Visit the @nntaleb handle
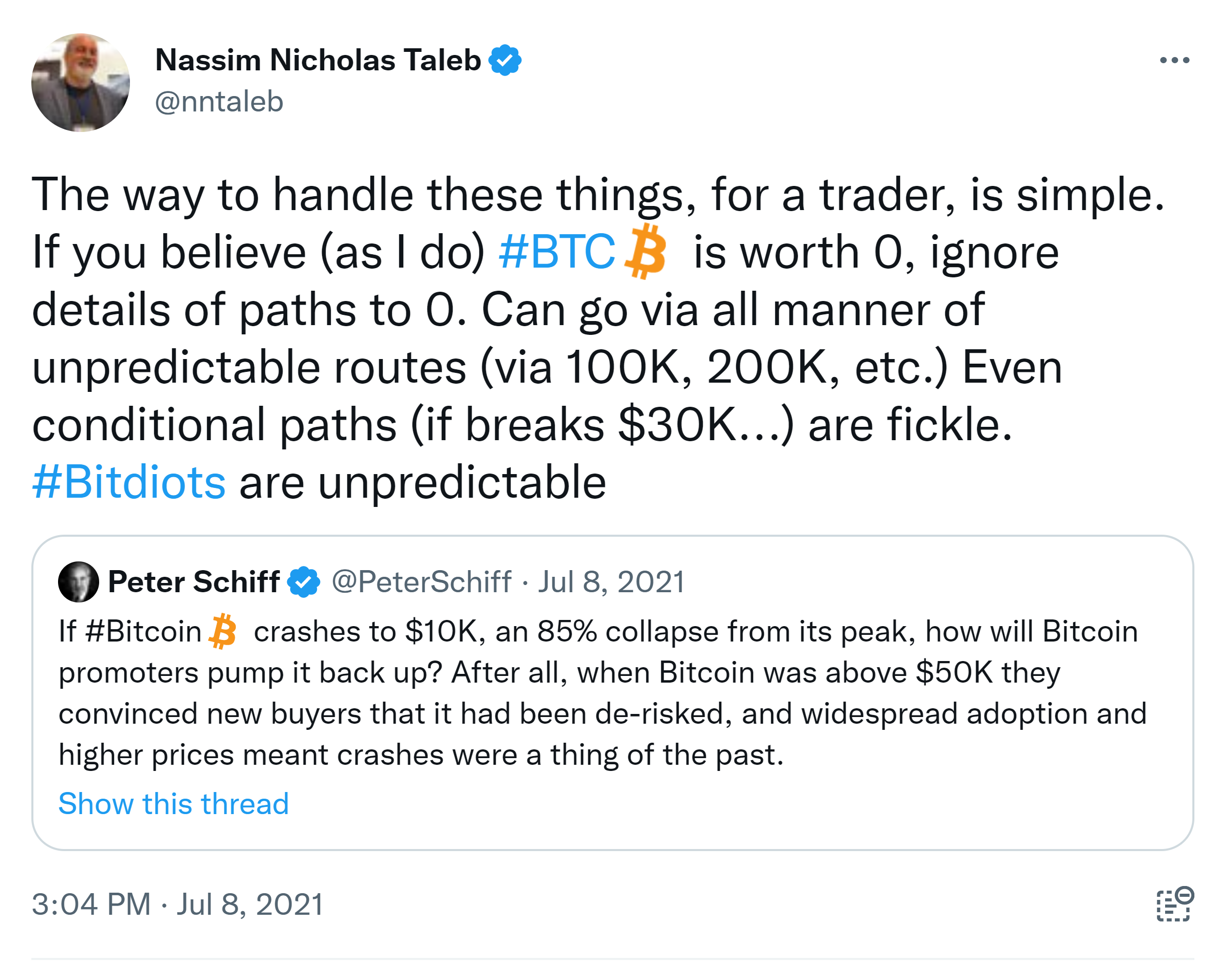The width and height of the screenshot is (1217, 980). 219,102
